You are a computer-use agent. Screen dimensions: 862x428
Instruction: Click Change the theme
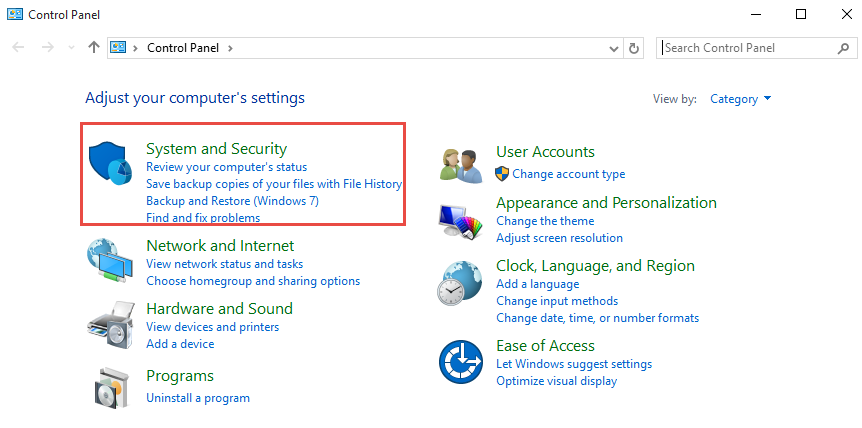point(545,221)
